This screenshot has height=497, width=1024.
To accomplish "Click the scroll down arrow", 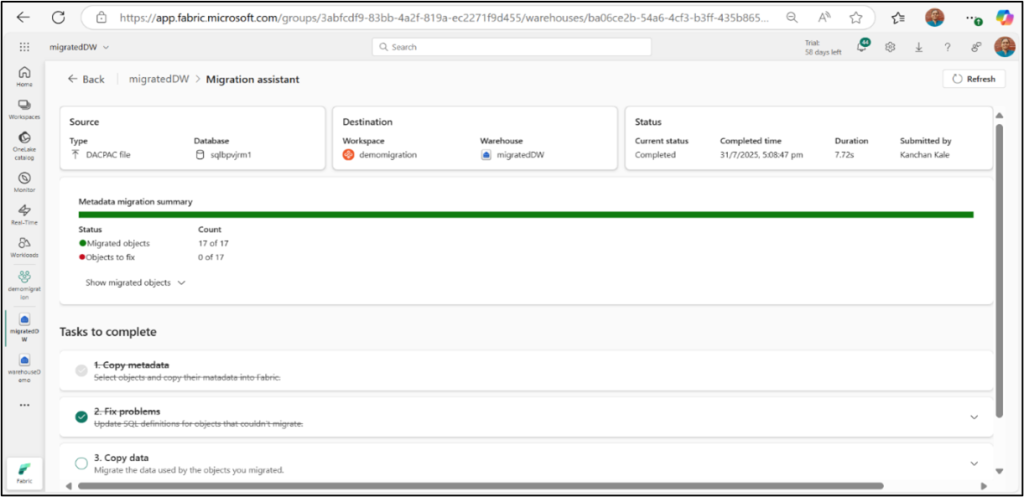I will point(999,471).
